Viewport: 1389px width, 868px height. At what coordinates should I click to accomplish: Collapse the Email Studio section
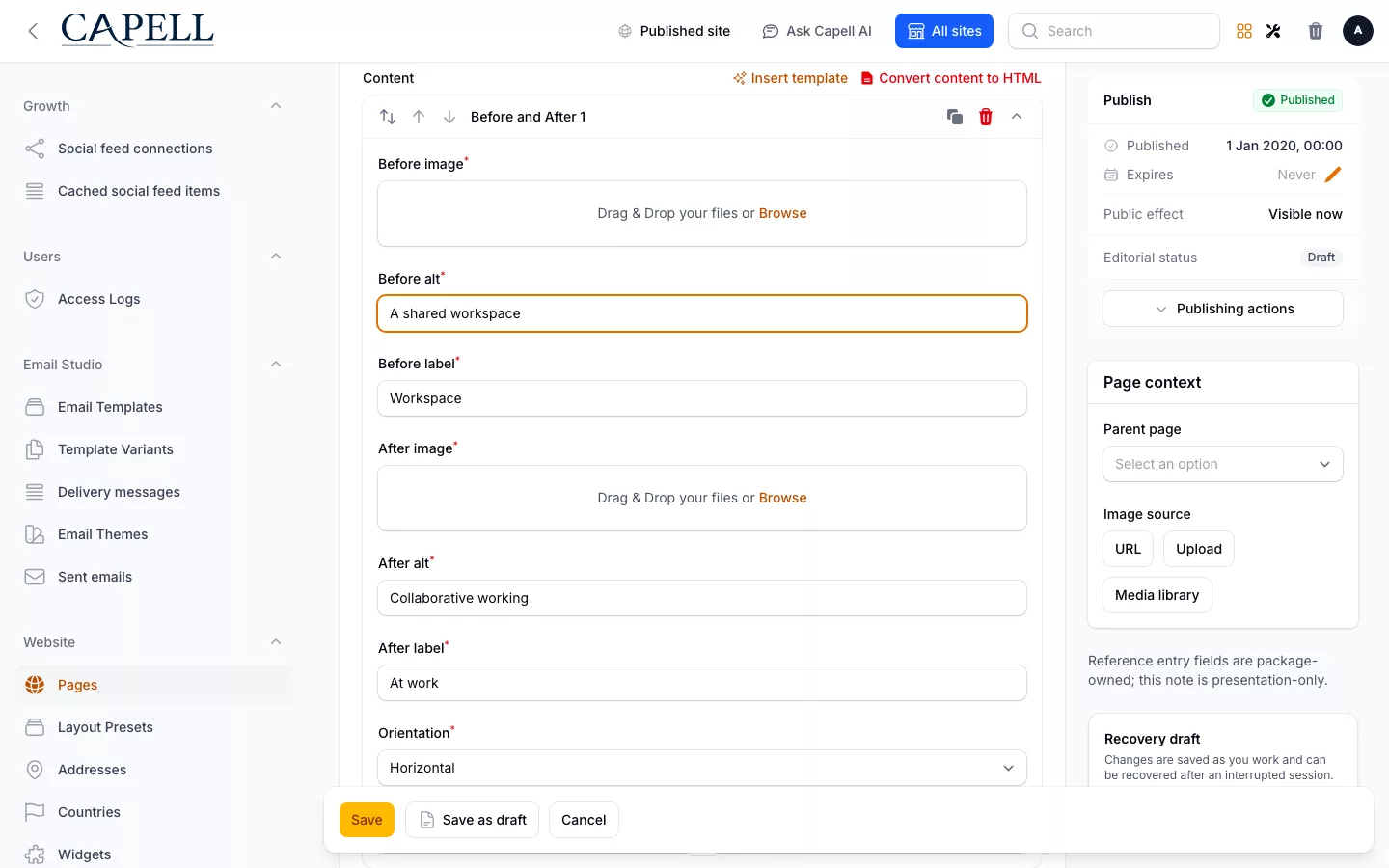pos(276,365)
